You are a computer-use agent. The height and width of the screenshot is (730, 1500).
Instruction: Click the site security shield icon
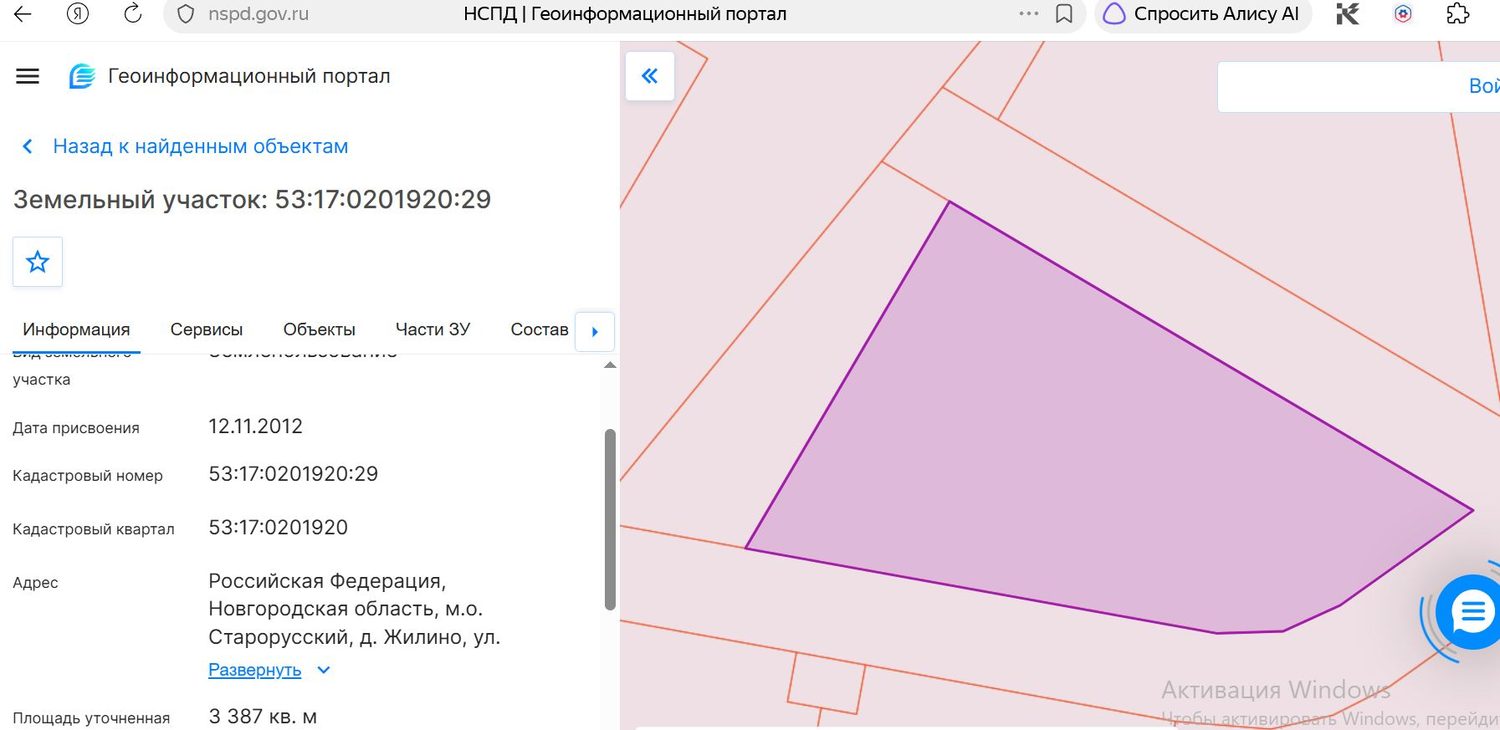tap(185, 14)
